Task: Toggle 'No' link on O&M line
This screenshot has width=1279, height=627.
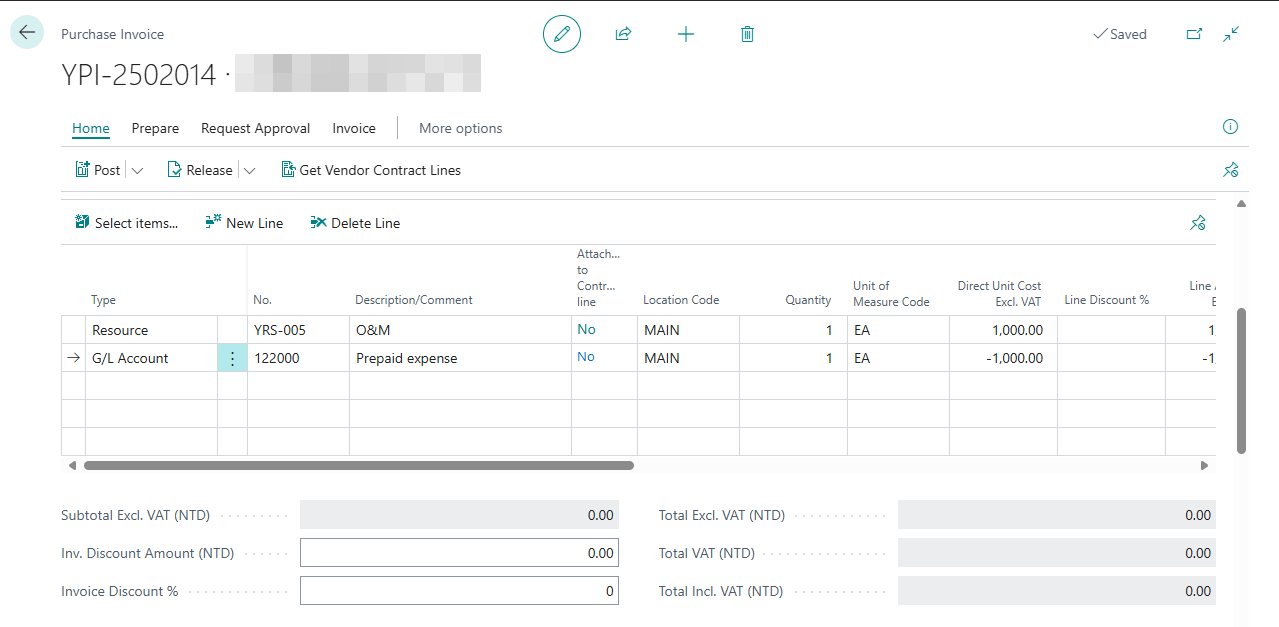Action: (x=586, y=329)
